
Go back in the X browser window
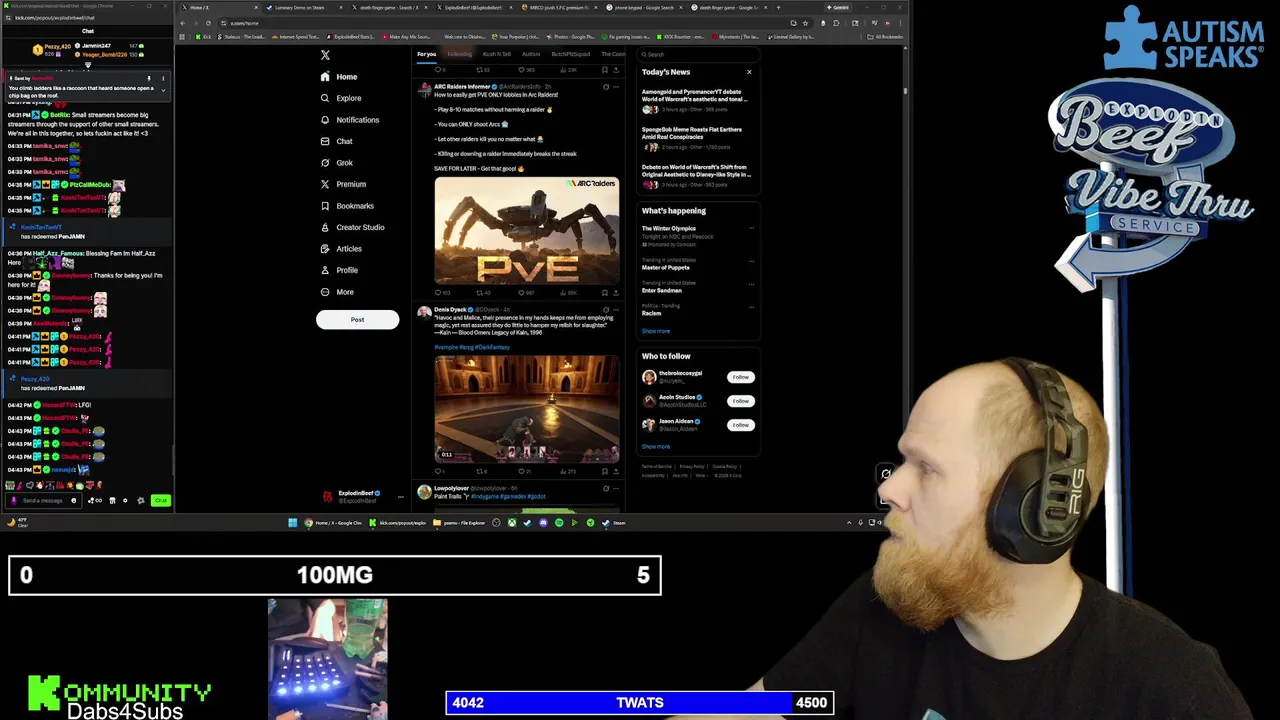(183, 23)
